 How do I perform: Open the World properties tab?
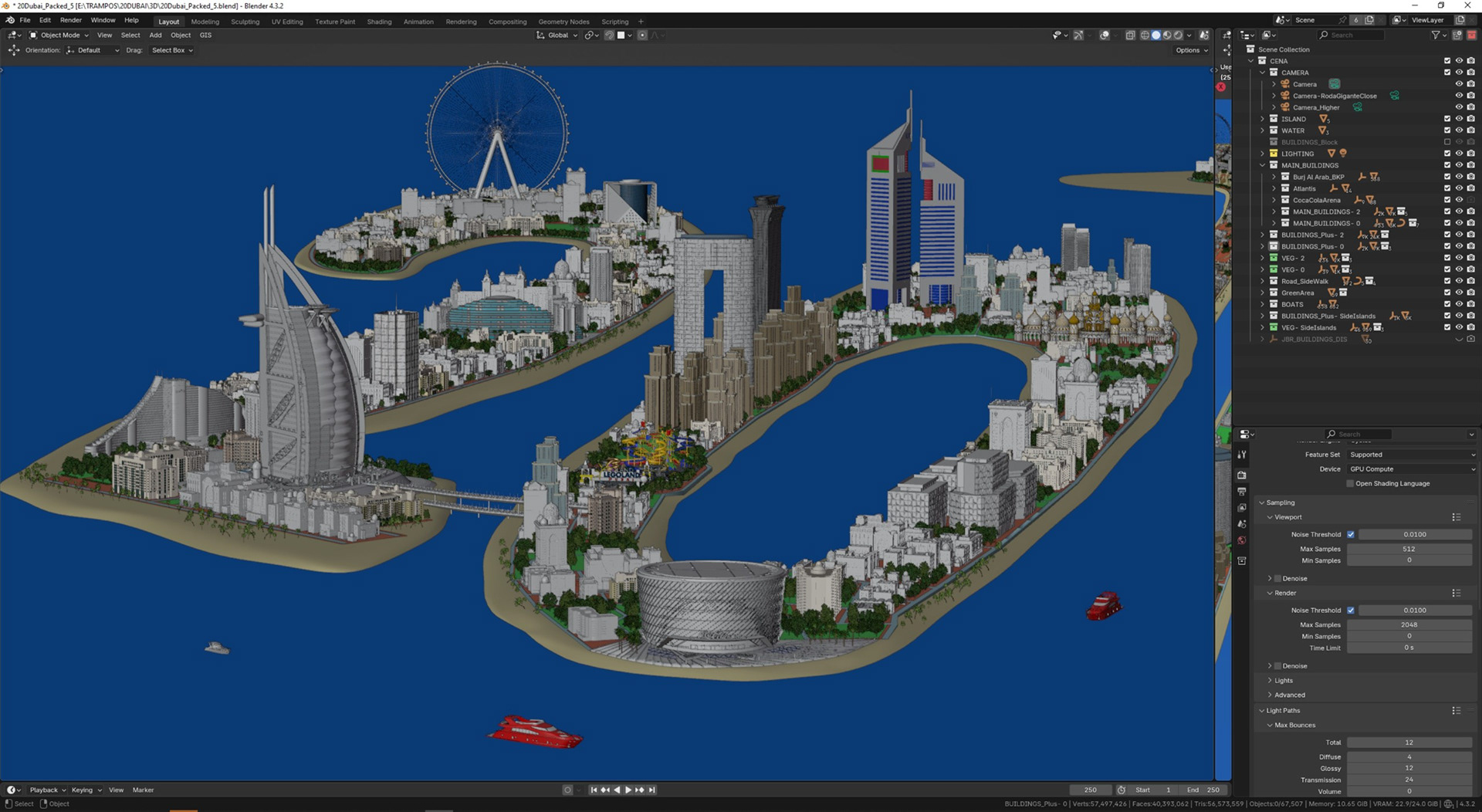(x=1242, y=540)
